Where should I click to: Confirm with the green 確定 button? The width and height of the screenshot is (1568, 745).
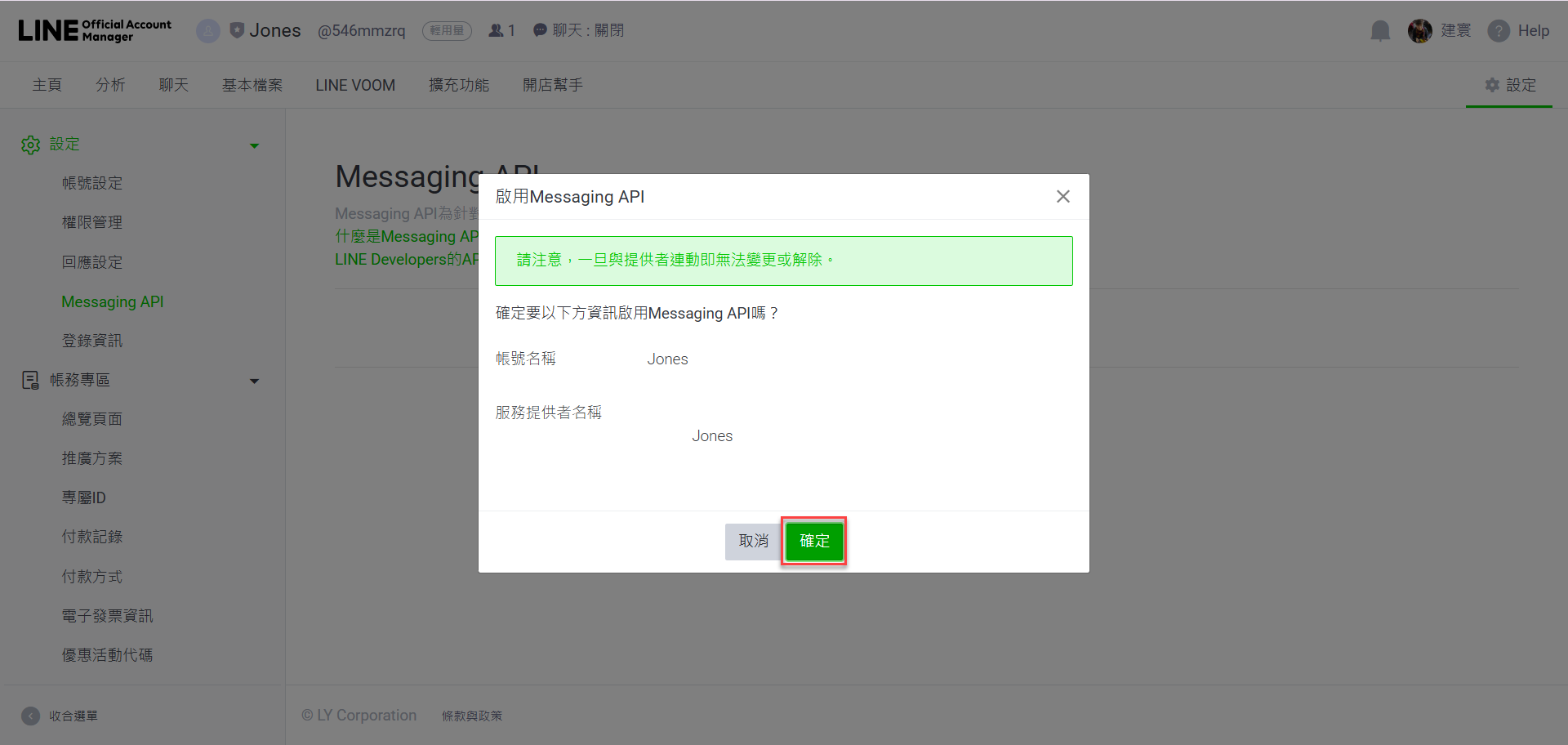813,541
